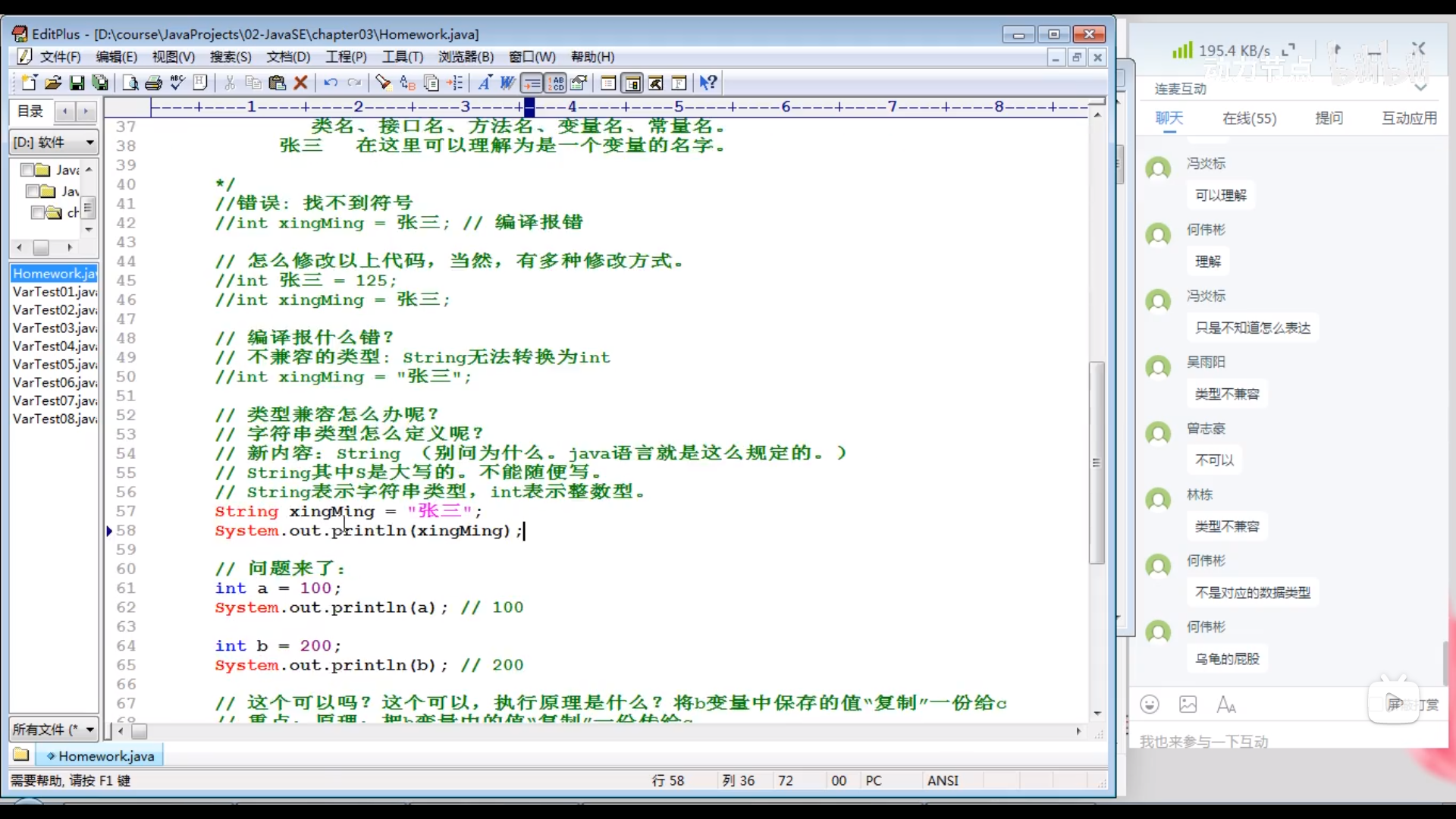This screenshot has width=1456, height=819.
Task: Click the Paste clipboard icon
Action: coord(277,83)
